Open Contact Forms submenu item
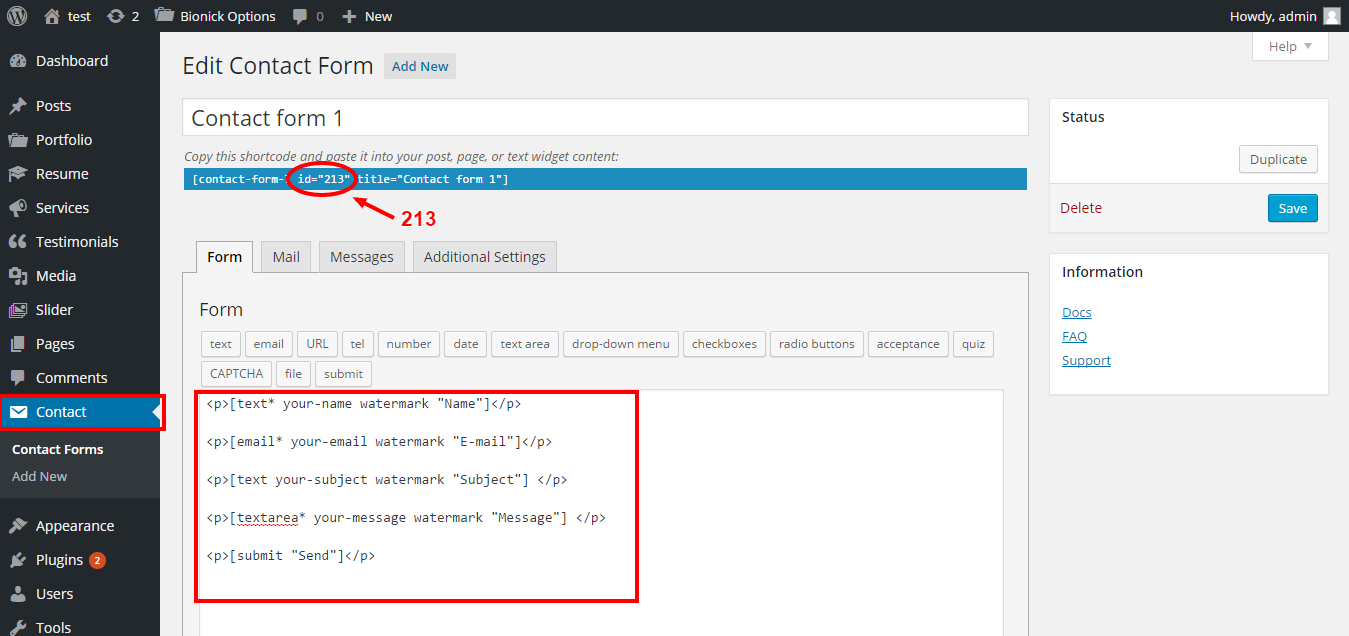Image resolution: width=1349 pixels, height=636 pixels. click(58, 450)
